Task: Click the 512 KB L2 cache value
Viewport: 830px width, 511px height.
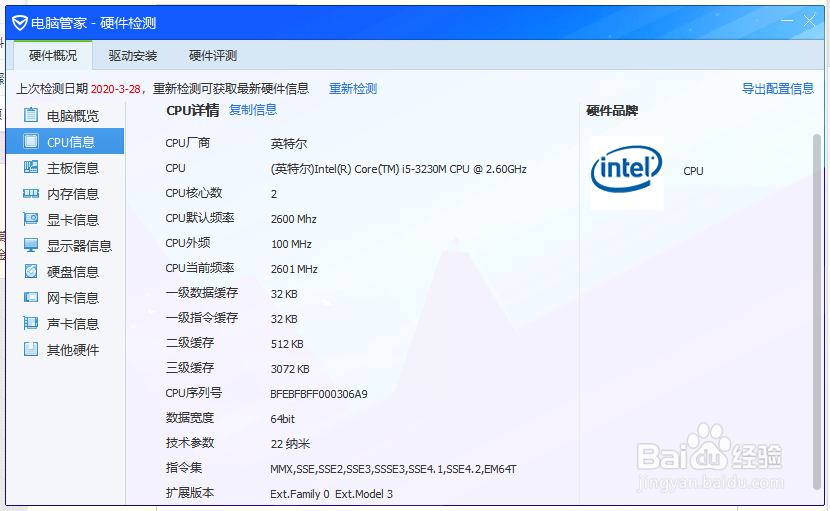Action: [x=287, y=344]
